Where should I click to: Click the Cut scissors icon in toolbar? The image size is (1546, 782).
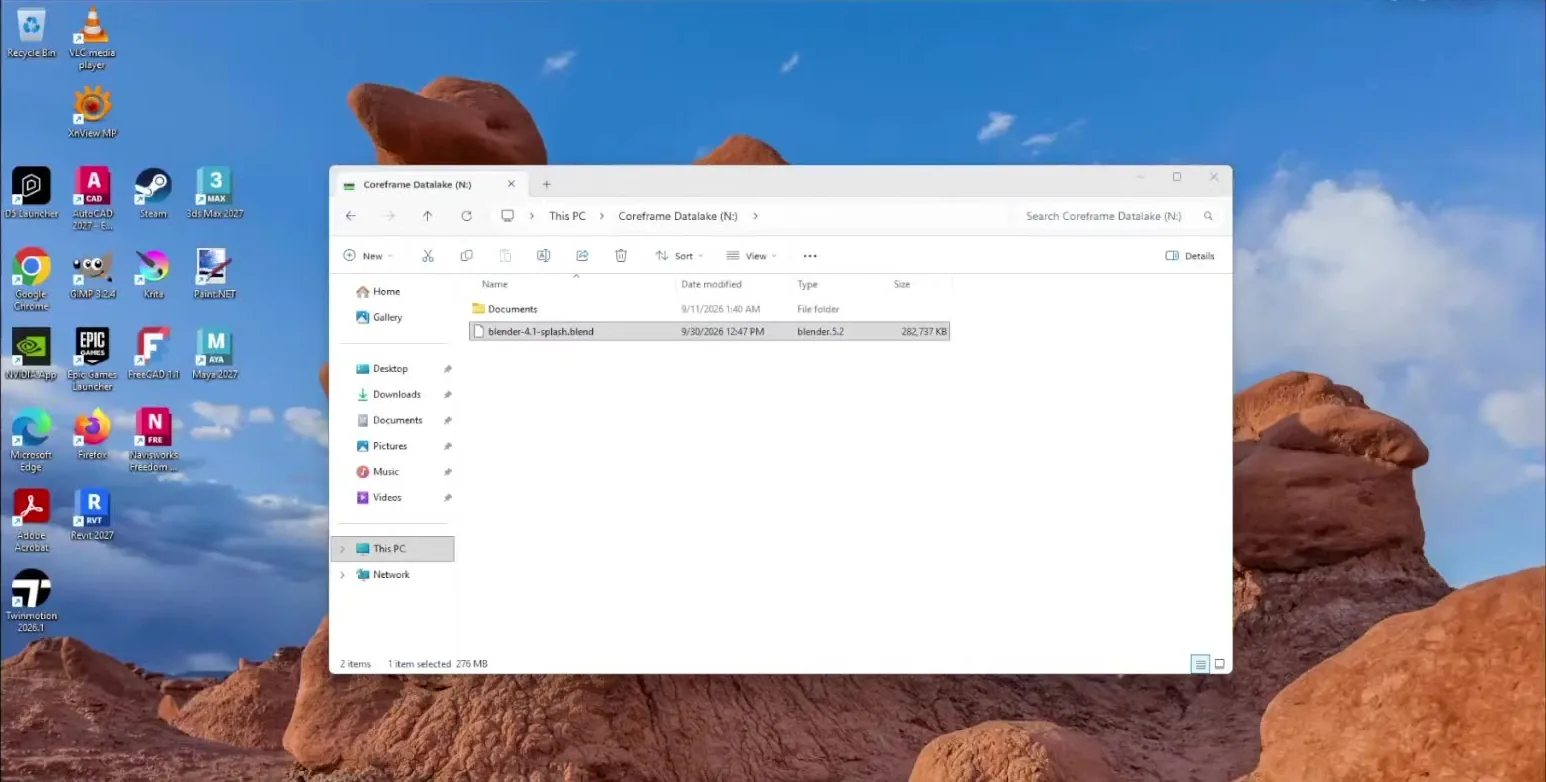(428, 256)
